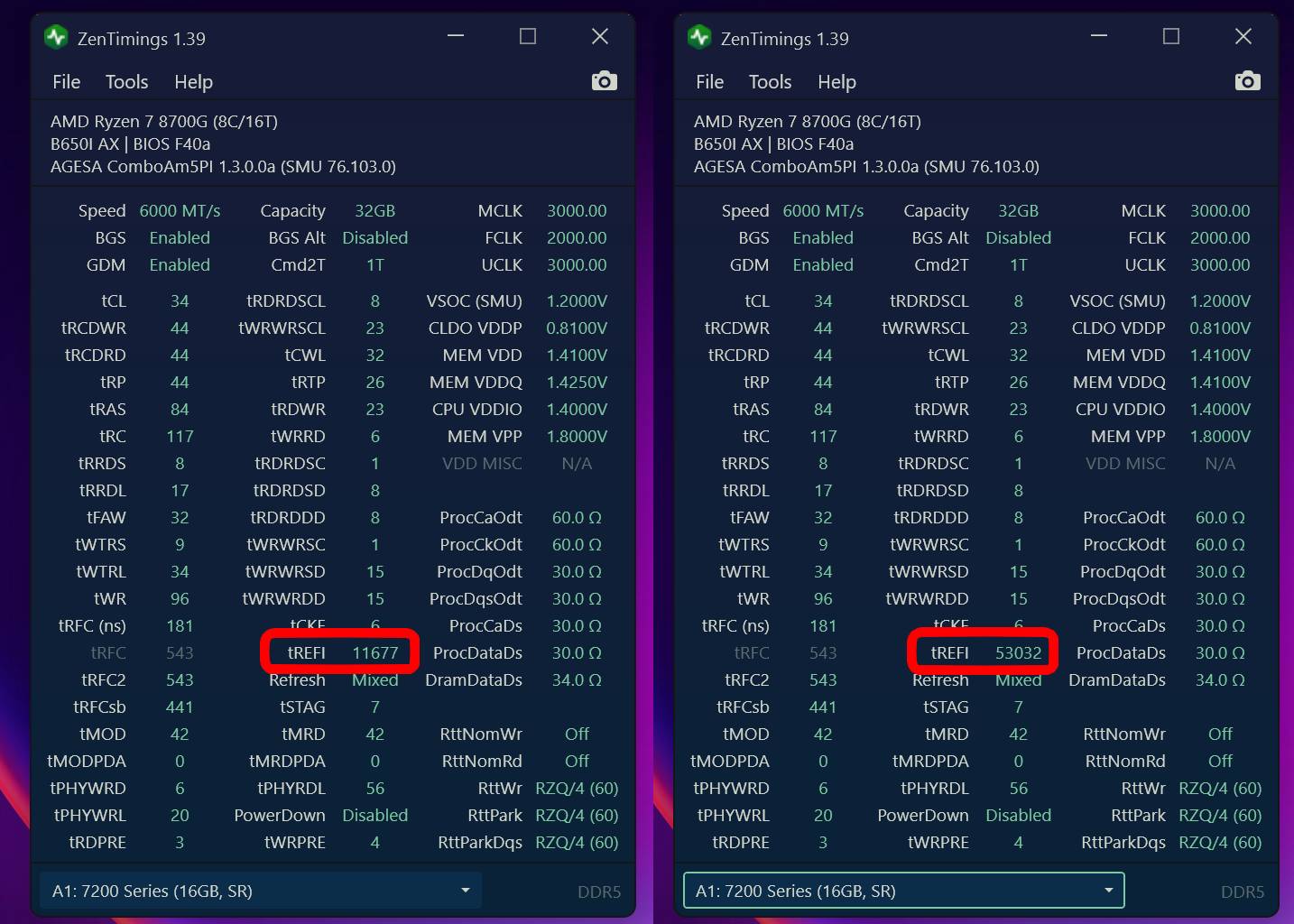Close the right ZenTimings window
This screenshot has height=924, width=1294.
[1243, 36]
